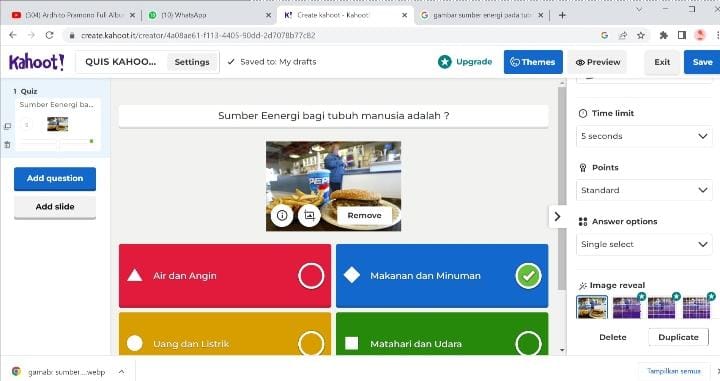The height and width of the screenshot is (381, 720).
Task: Click Tampilkan semua downloads link
Action: click(x=674, y=371)
